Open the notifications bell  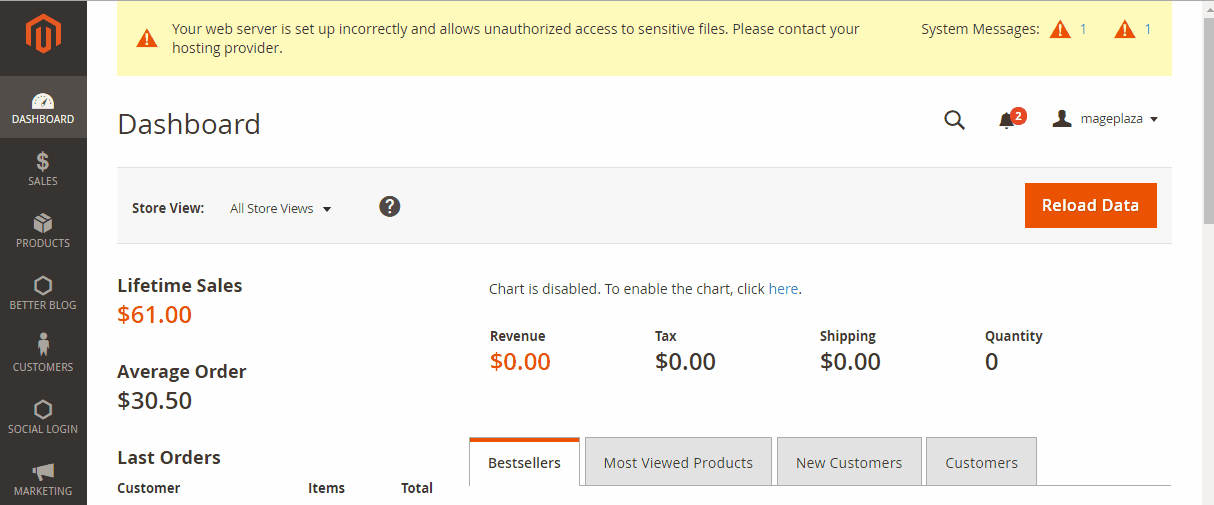(x=1007, y=120)
